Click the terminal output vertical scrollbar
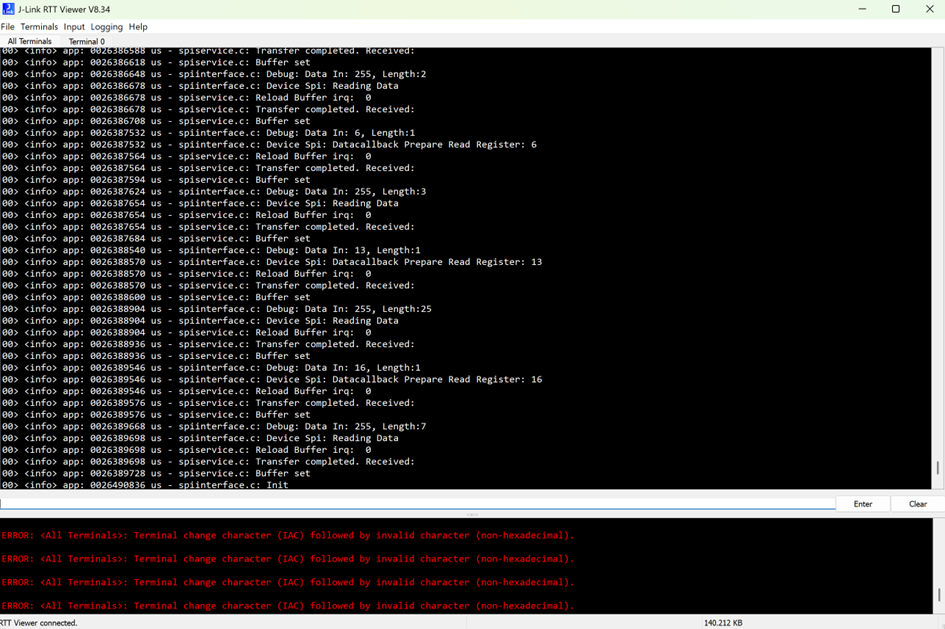 937,467
